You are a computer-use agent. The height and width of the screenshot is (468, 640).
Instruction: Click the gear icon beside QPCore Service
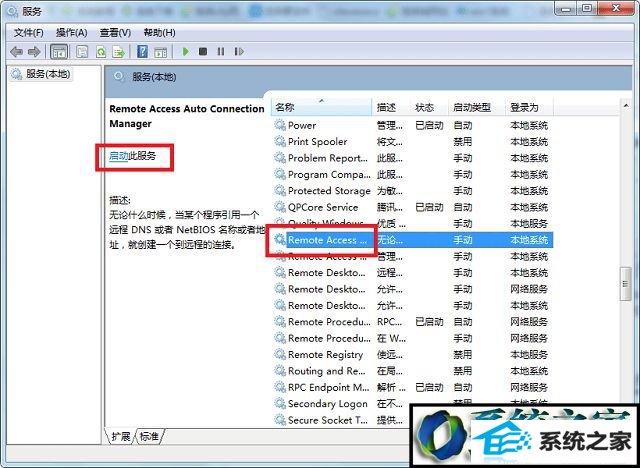(x=280, y=207)
